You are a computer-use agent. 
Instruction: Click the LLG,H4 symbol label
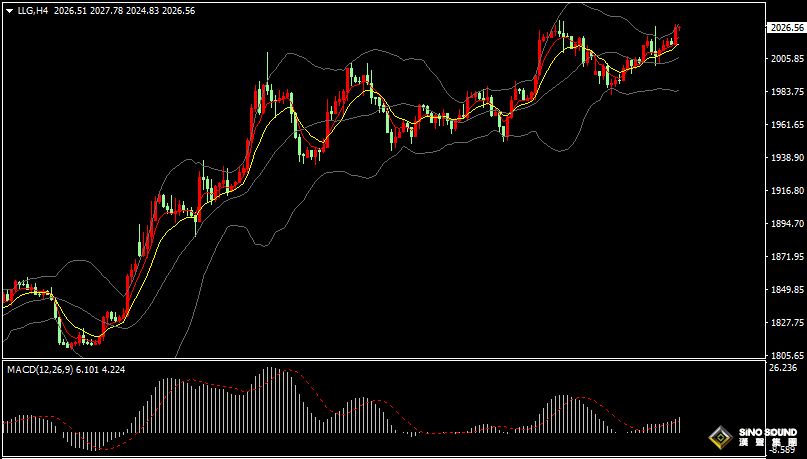pyautogui.click(x=33, y=10)
